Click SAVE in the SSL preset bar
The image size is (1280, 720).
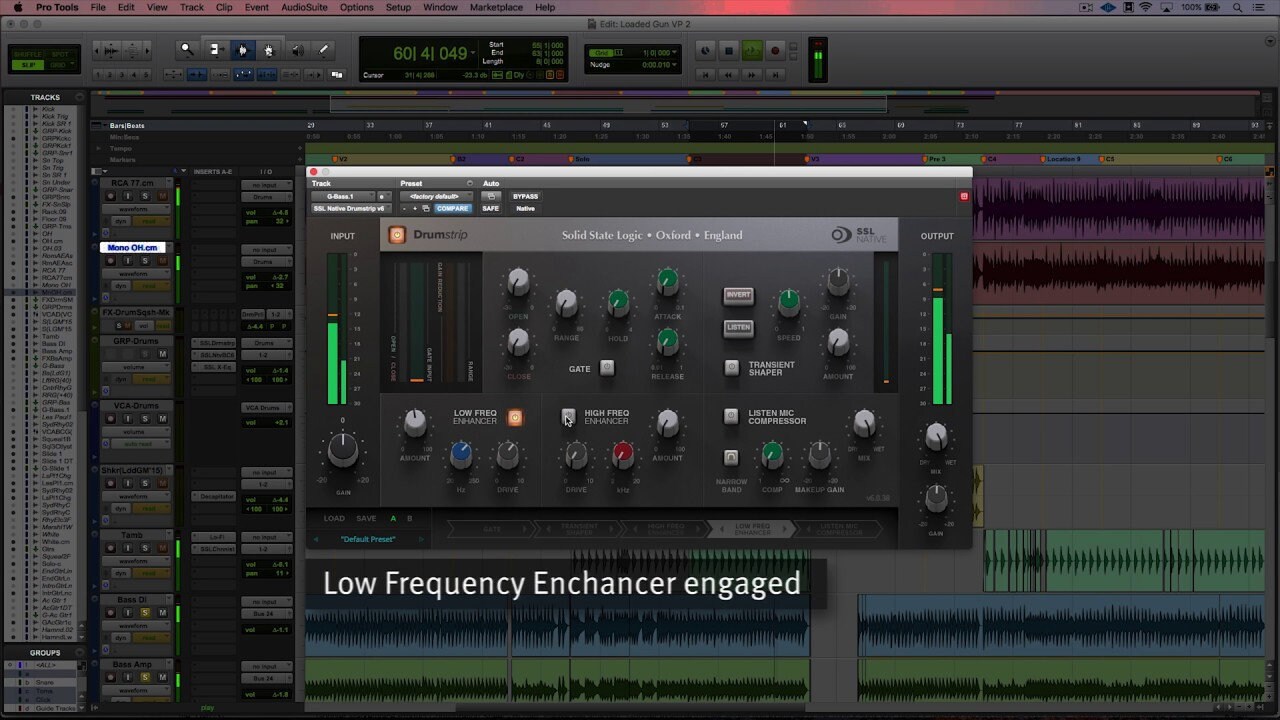[x=366, y=519]
